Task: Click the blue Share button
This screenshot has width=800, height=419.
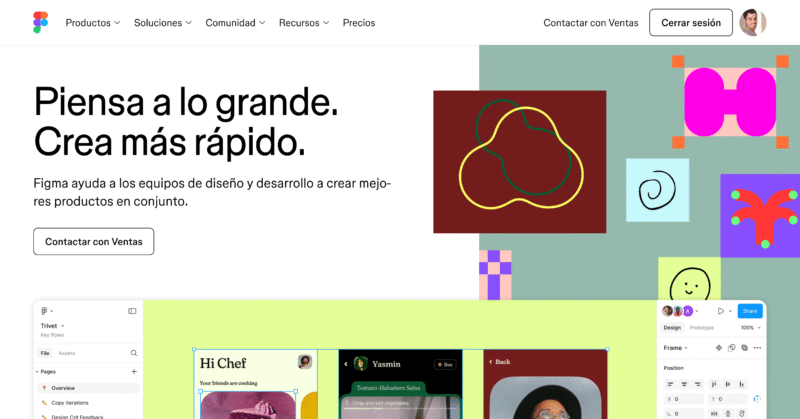Action: click(750, 311)
